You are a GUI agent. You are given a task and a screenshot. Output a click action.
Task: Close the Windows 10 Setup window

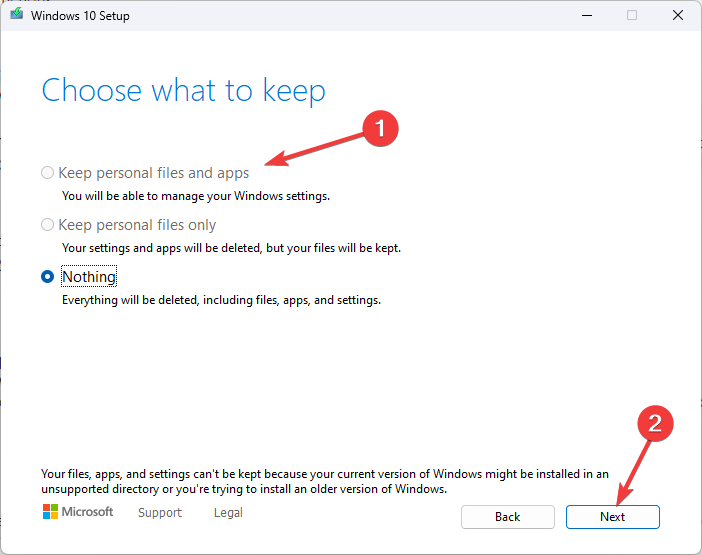678,16
